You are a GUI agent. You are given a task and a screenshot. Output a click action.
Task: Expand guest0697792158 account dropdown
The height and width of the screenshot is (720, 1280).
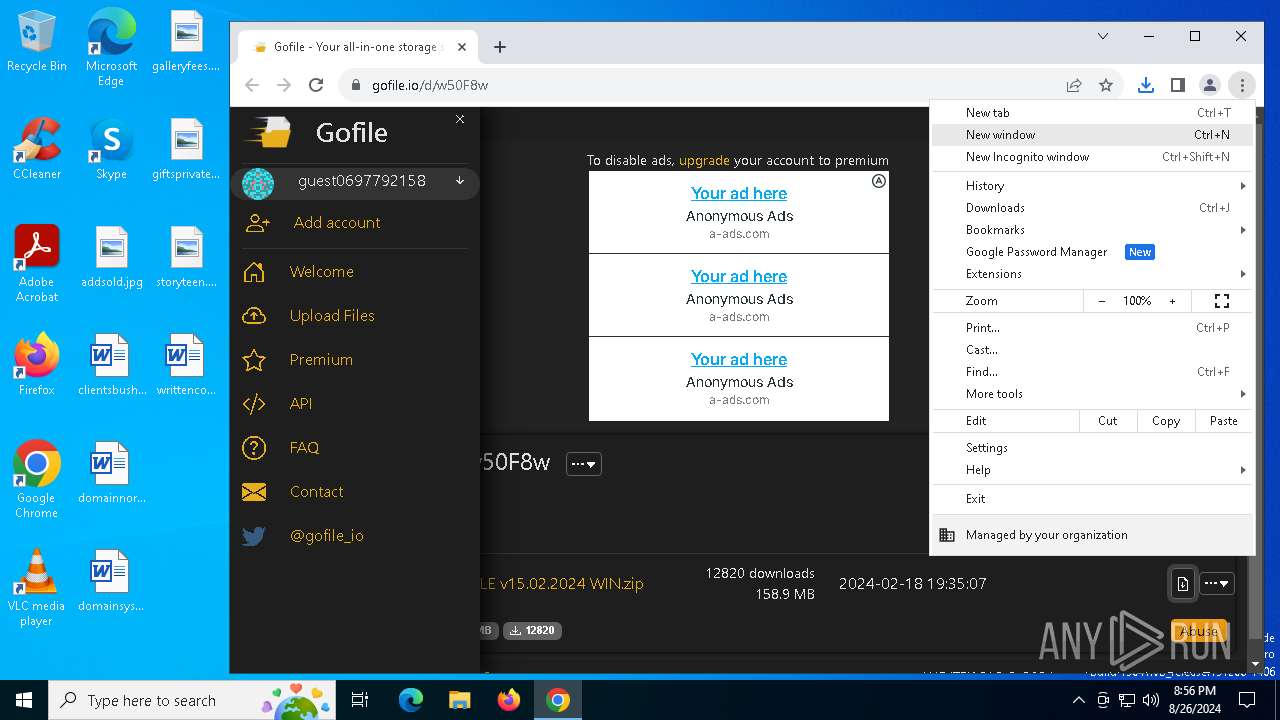(460, 181)
